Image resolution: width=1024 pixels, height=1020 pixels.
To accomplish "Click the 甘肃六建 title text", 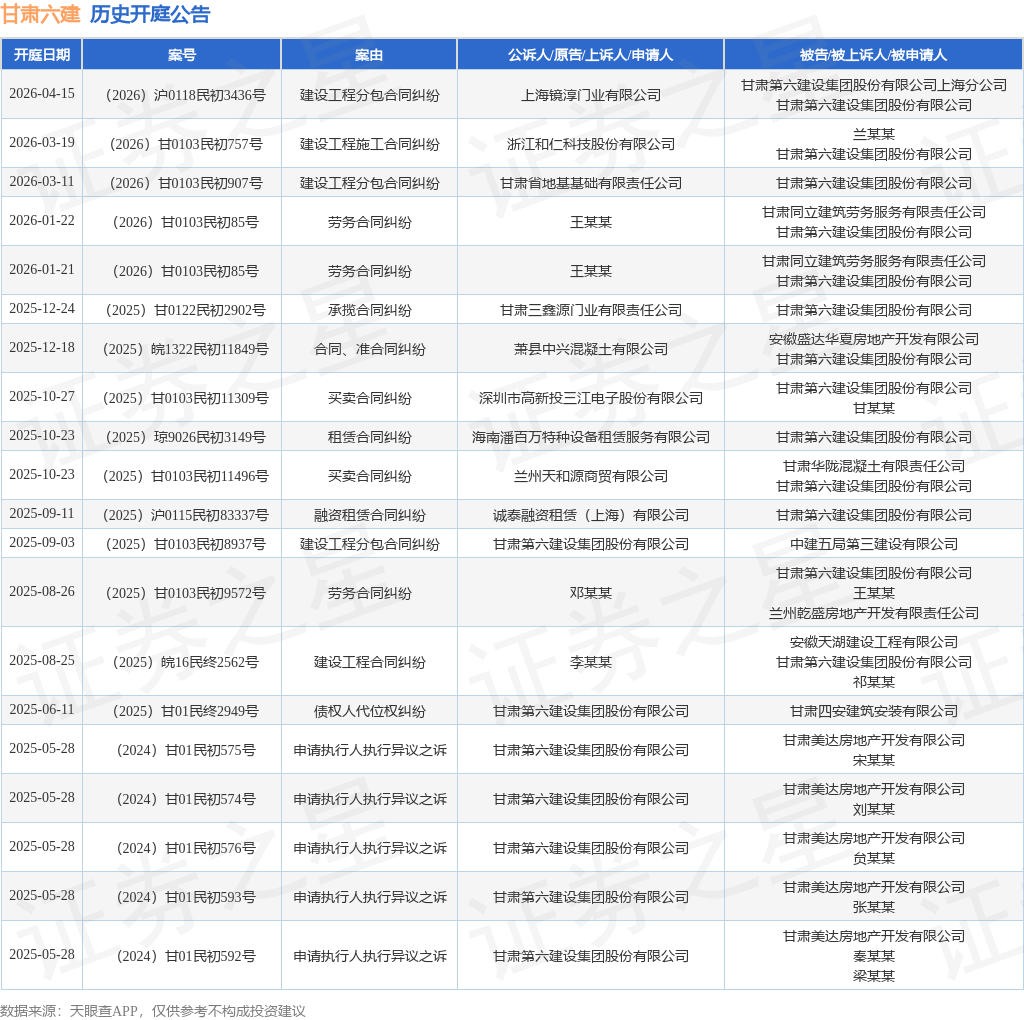I will pos(40,14).
